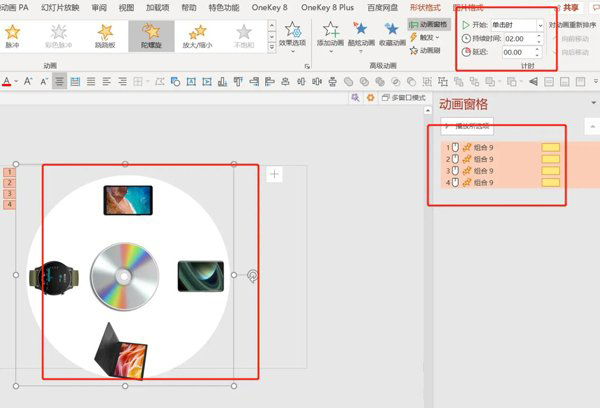Screen dimensions: 600x408
Task: Click 添加动画 add animation button
Action: 331,37
